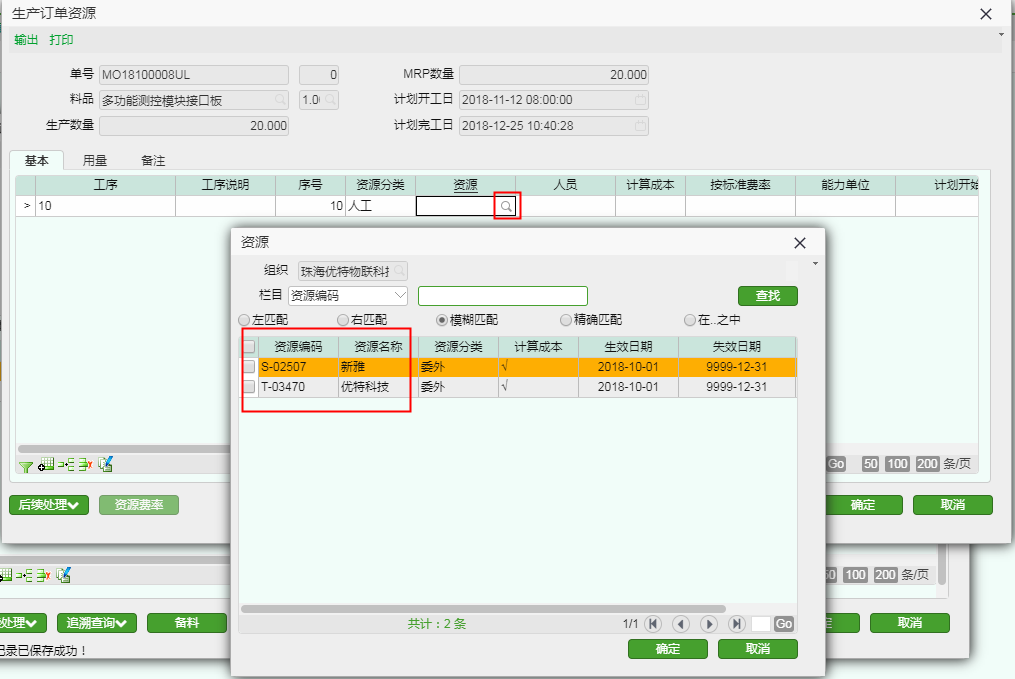Open the 栏目 资源编码 dropdown
Viewport: 1015px width, 679px height.
coord(401,296)
